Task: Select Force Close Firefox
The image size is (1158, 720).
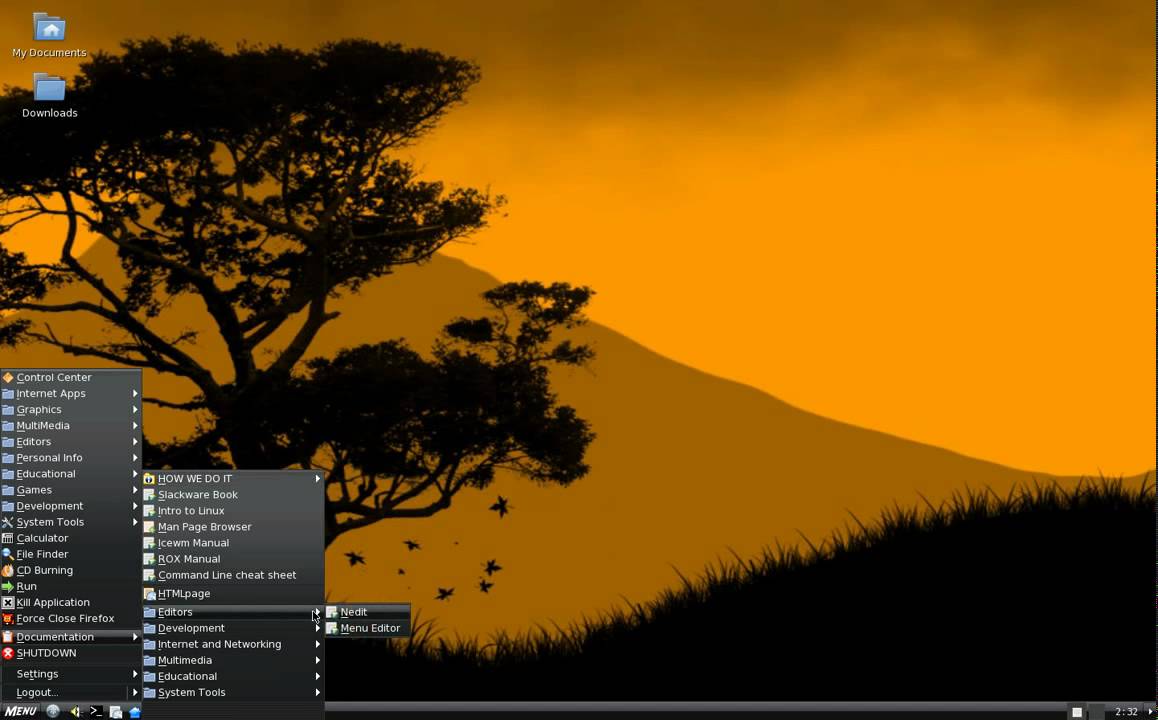Action: 71,619
